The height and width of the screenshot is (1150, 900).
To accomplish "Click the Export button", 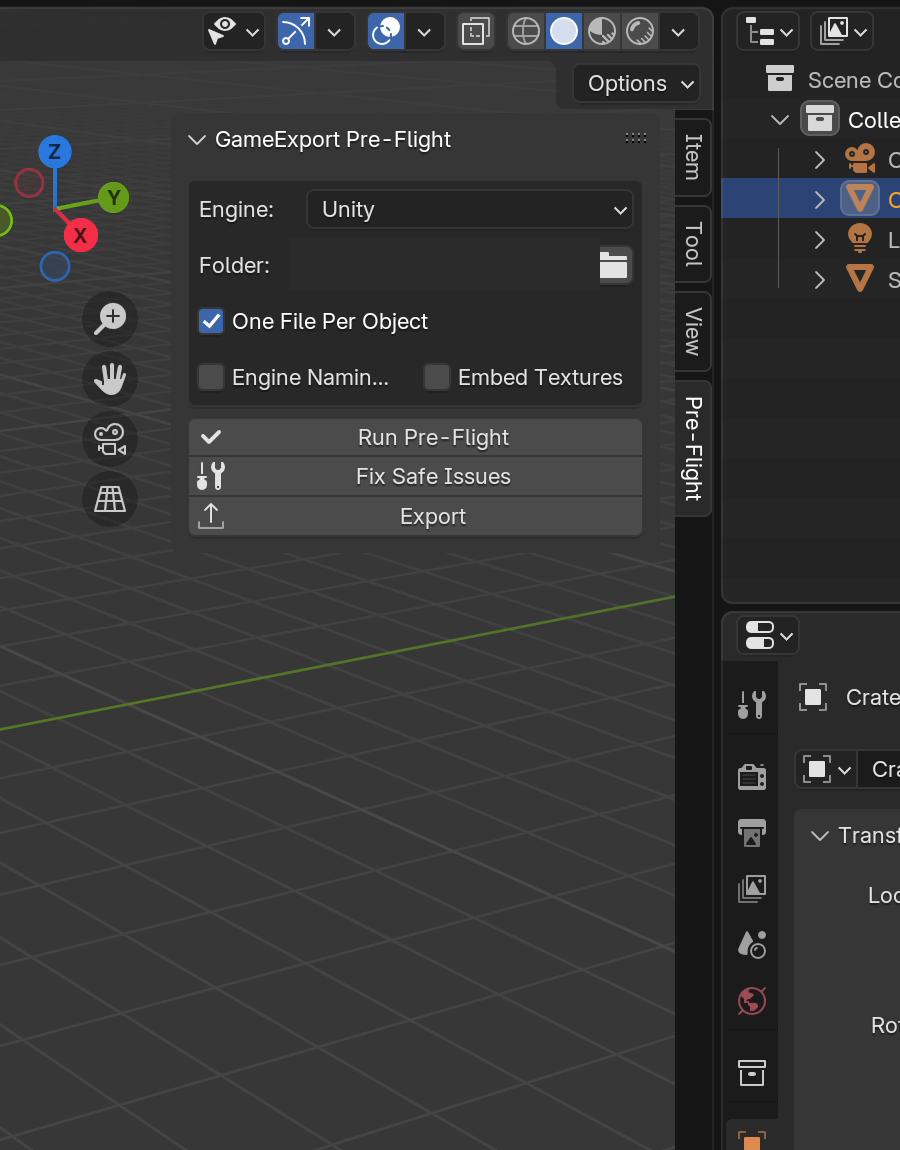I will (x=415, y=516).
